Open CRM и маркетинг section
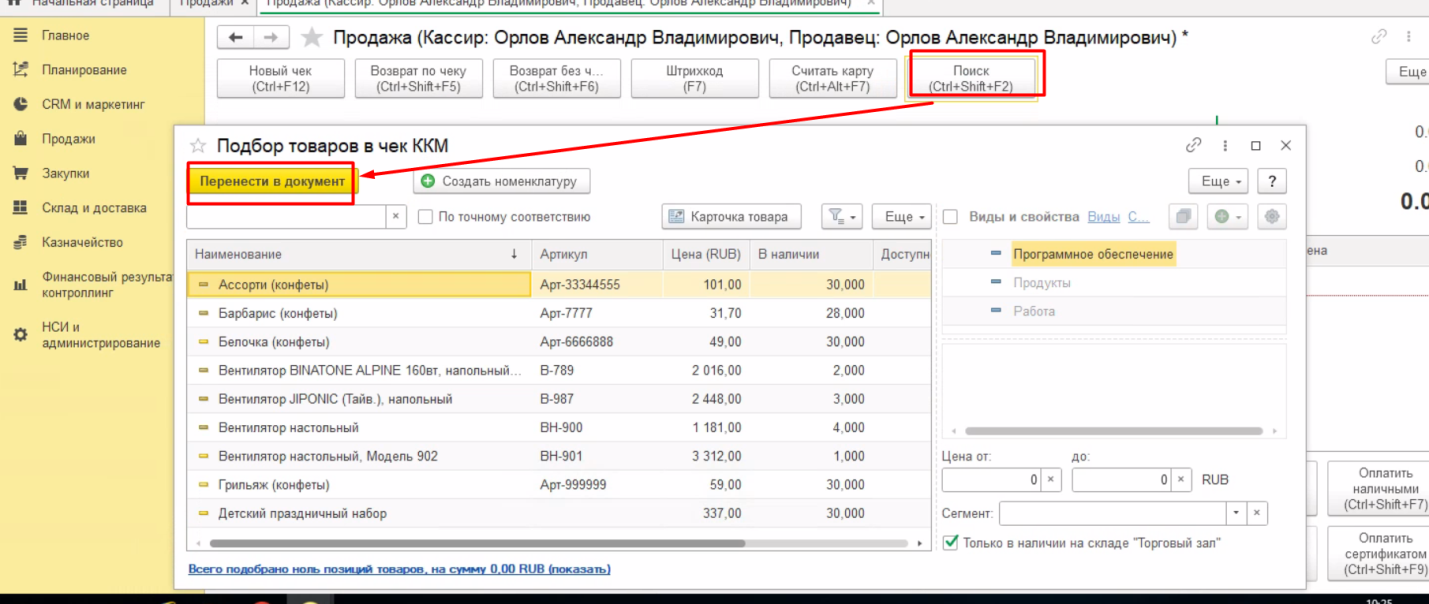1429x604 pixels. (x=93, y=104)
